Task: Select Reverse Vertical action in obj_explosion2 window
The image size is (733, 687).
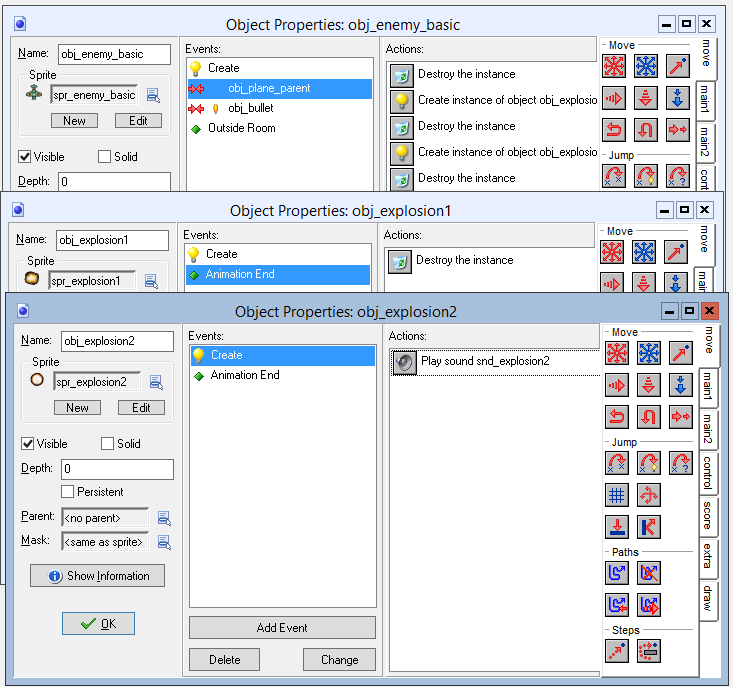Action: 648,416
